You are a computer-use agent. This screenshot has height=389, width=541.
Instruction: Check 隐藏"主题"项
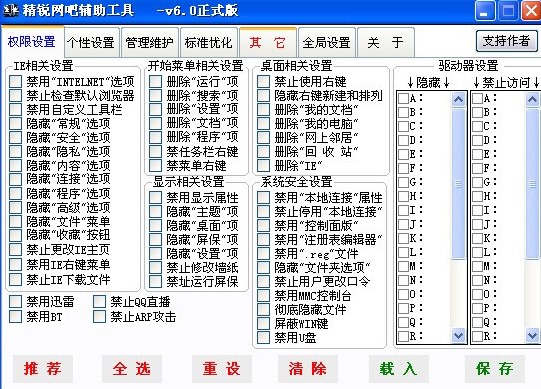coord(156,211)
